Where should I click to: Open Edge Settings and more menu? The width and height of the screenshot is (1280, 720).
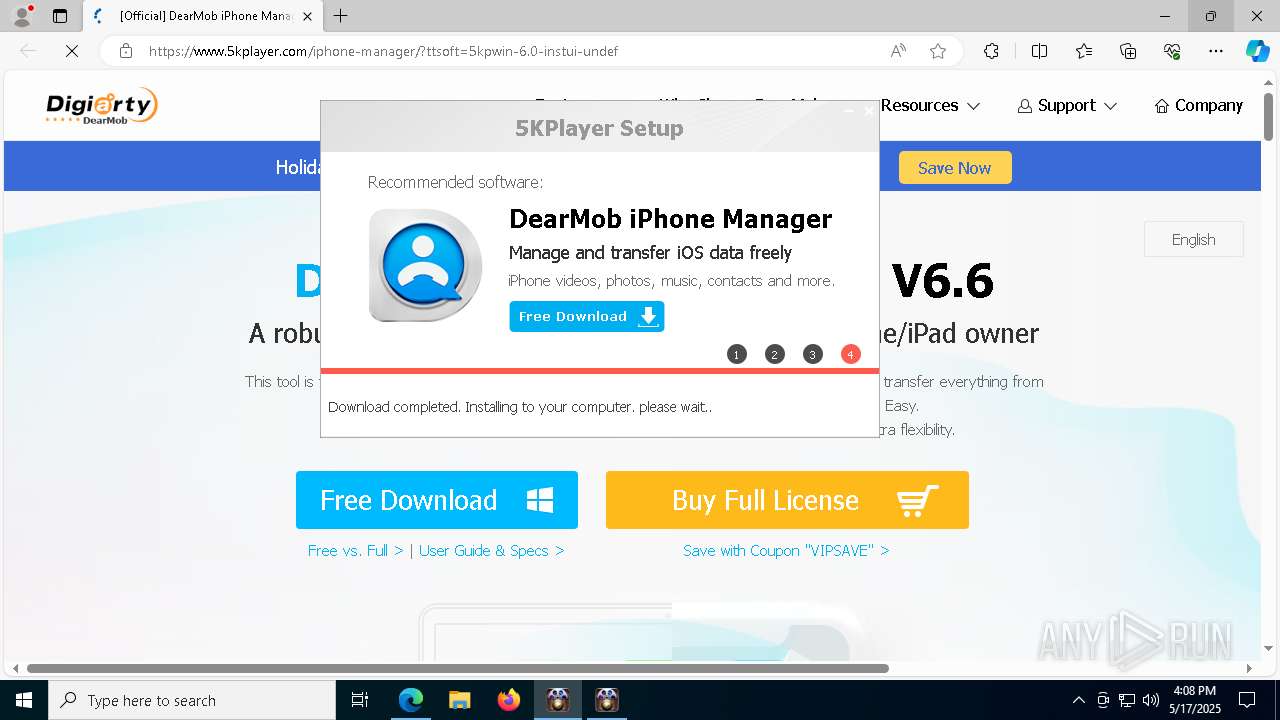[1216, 51]
